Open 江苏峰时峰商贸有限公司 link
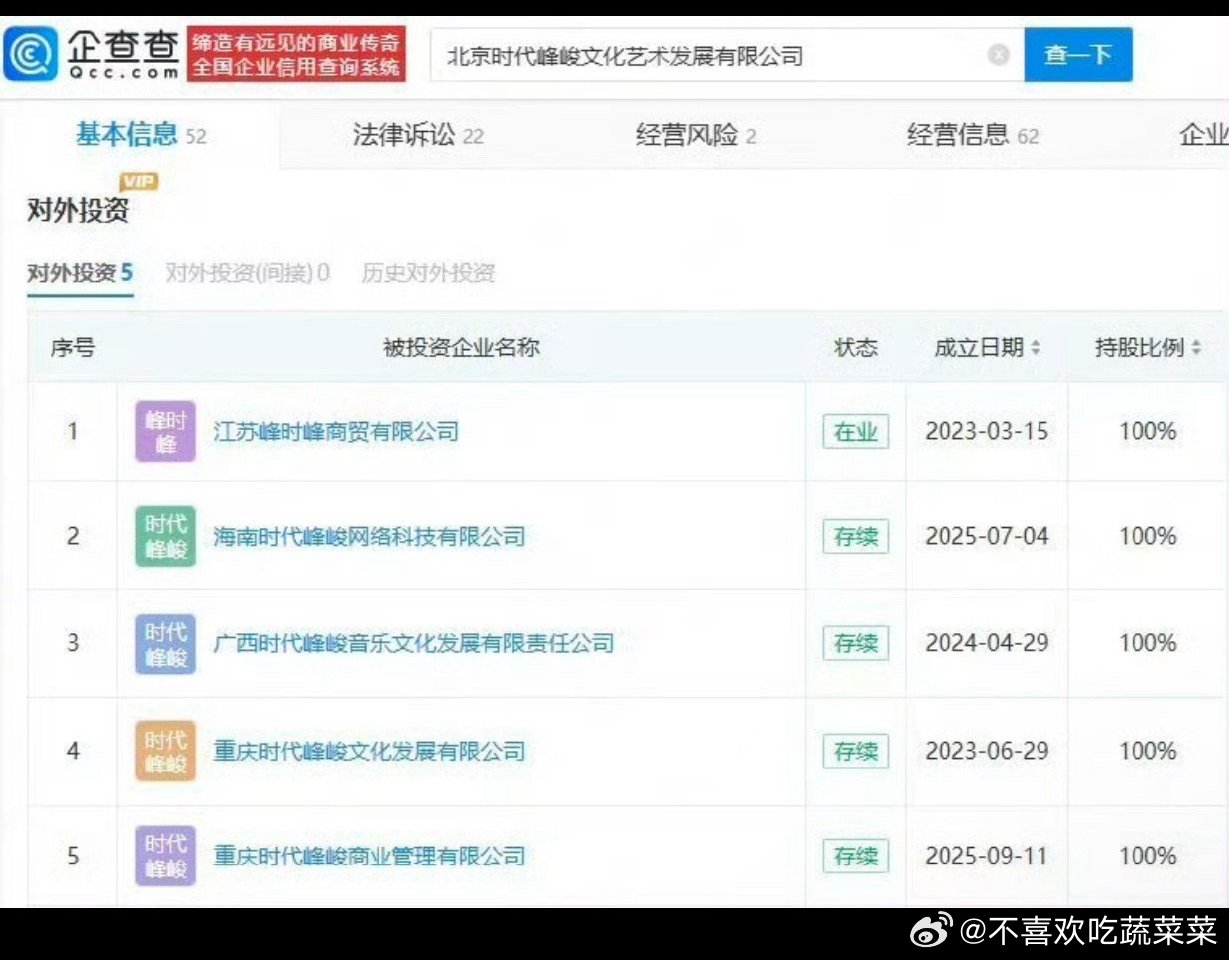Viewport: 1229px width, 960px height. 336,432
